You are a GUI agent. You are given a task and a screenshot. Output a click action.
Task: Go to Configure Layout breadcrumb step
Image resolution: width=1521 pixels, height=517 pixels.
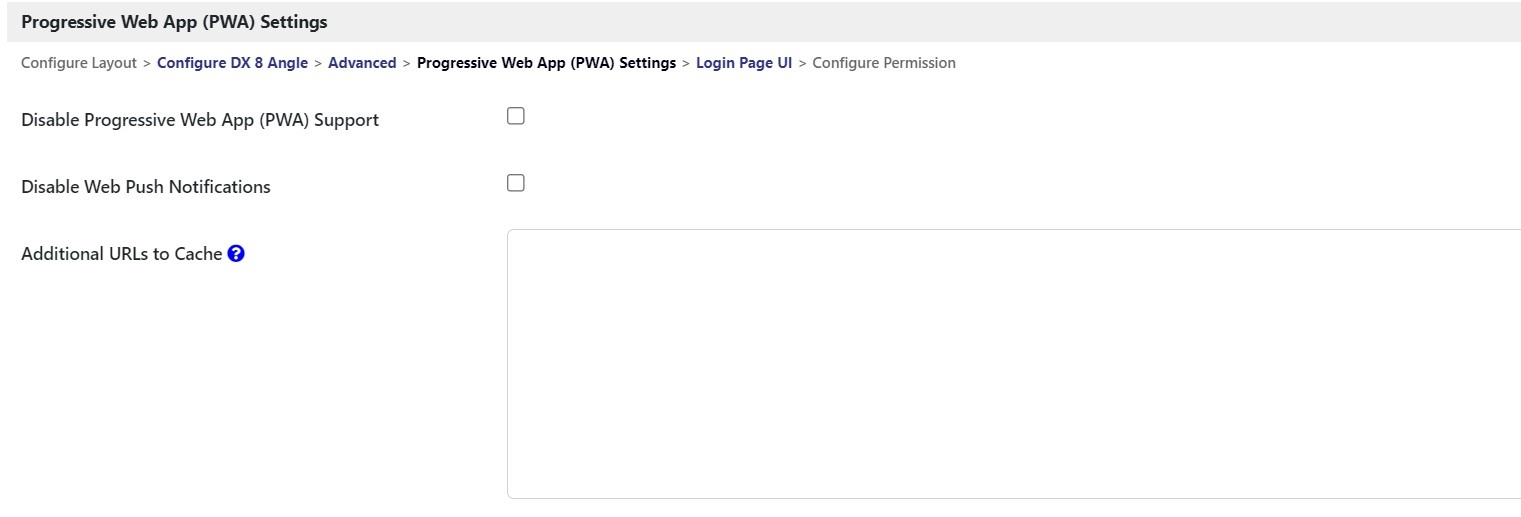(x=79, y=63)
